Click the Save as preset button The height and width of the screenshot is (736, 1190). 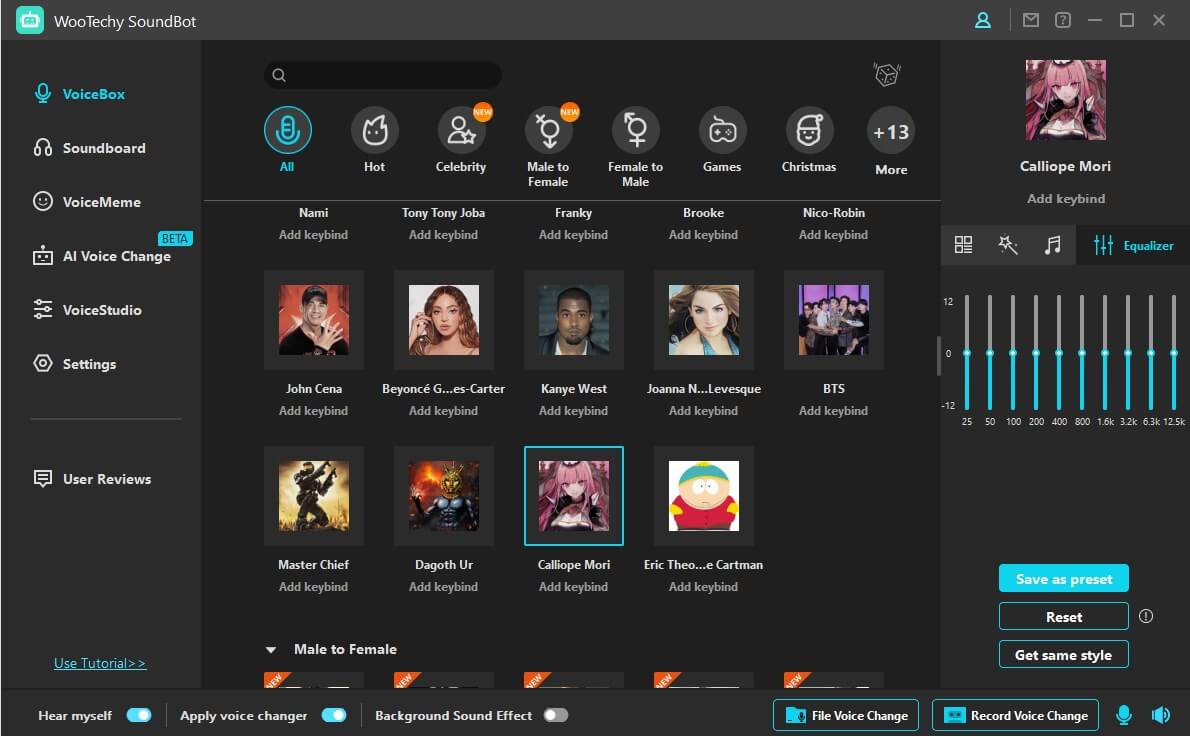click(1063, 579)
